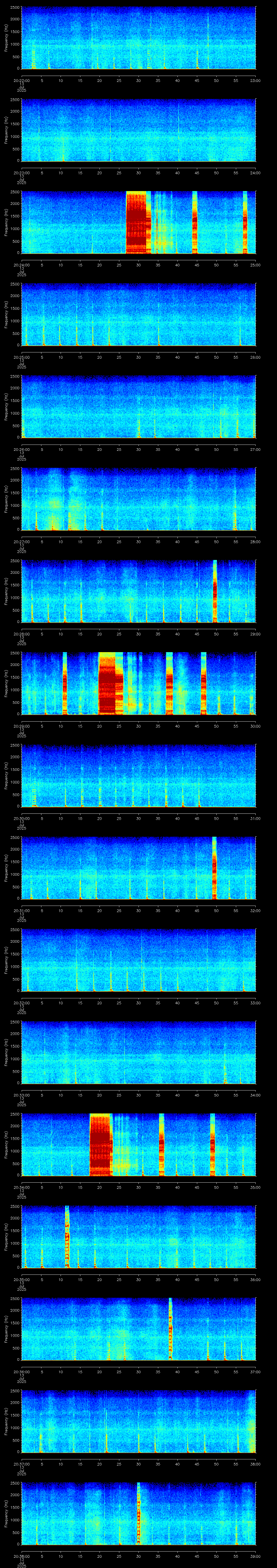Click the 39:00 end time label
The image size is (277, 1568).
point(255,1556)
